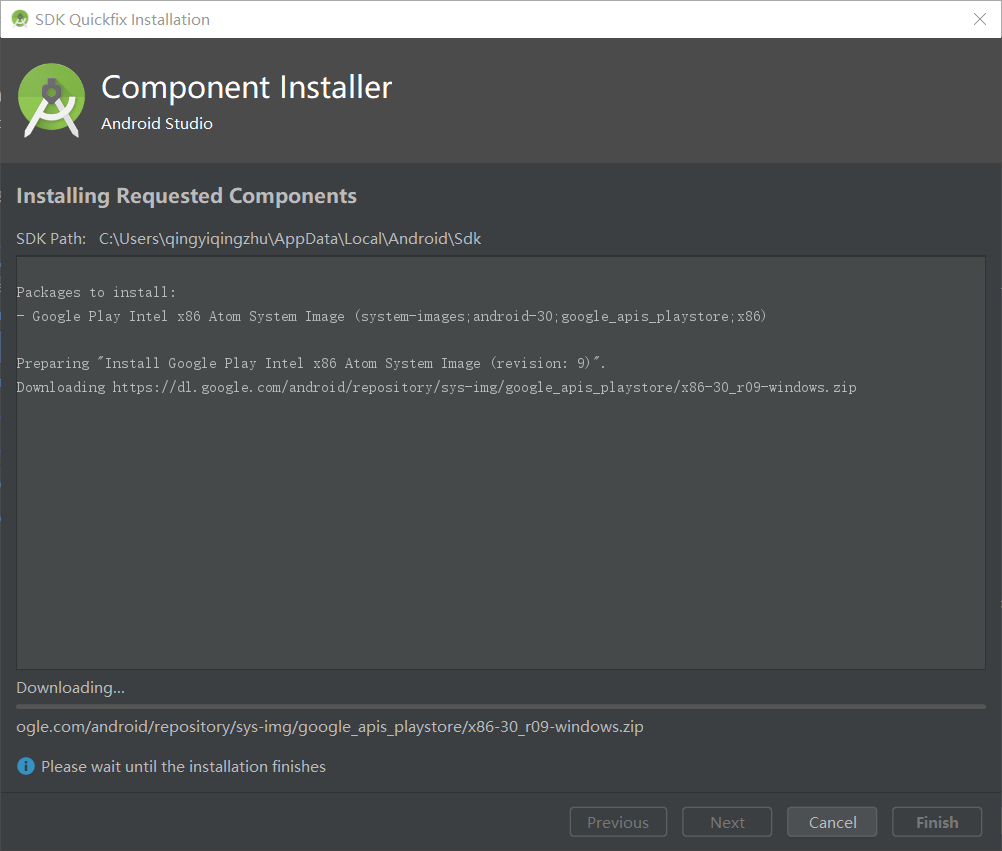This screenshot has width=1002, height=851.
Task: Click the 'Packages to install:' line
Action: click(x=96, y=292)
